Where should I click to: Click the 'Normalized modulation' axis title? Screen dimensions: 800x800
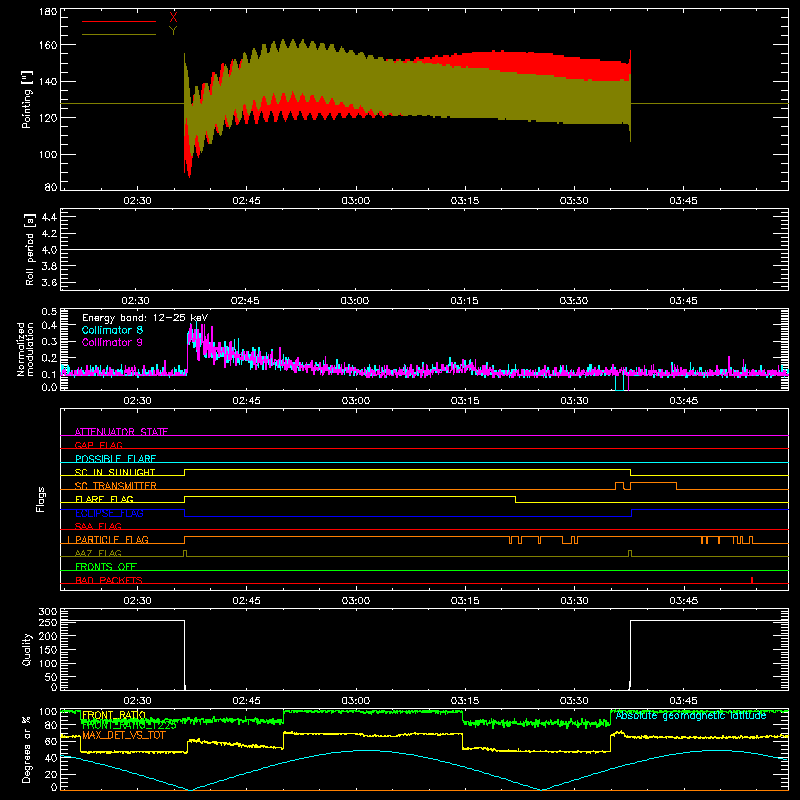(25, 349)
